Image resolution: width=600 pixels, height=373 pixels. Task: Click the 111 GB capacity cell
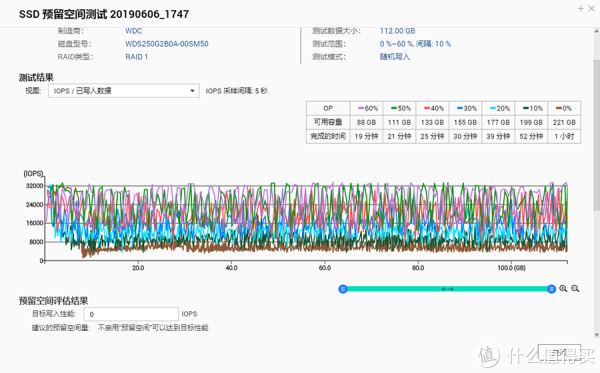coord(399,122)
